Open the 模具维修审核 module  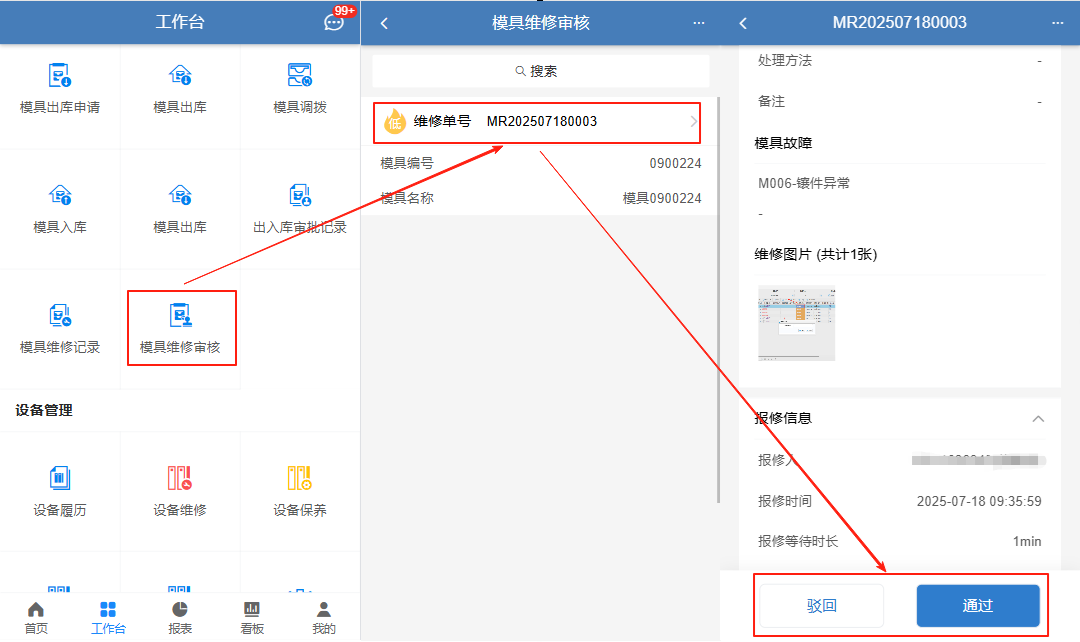181,329
